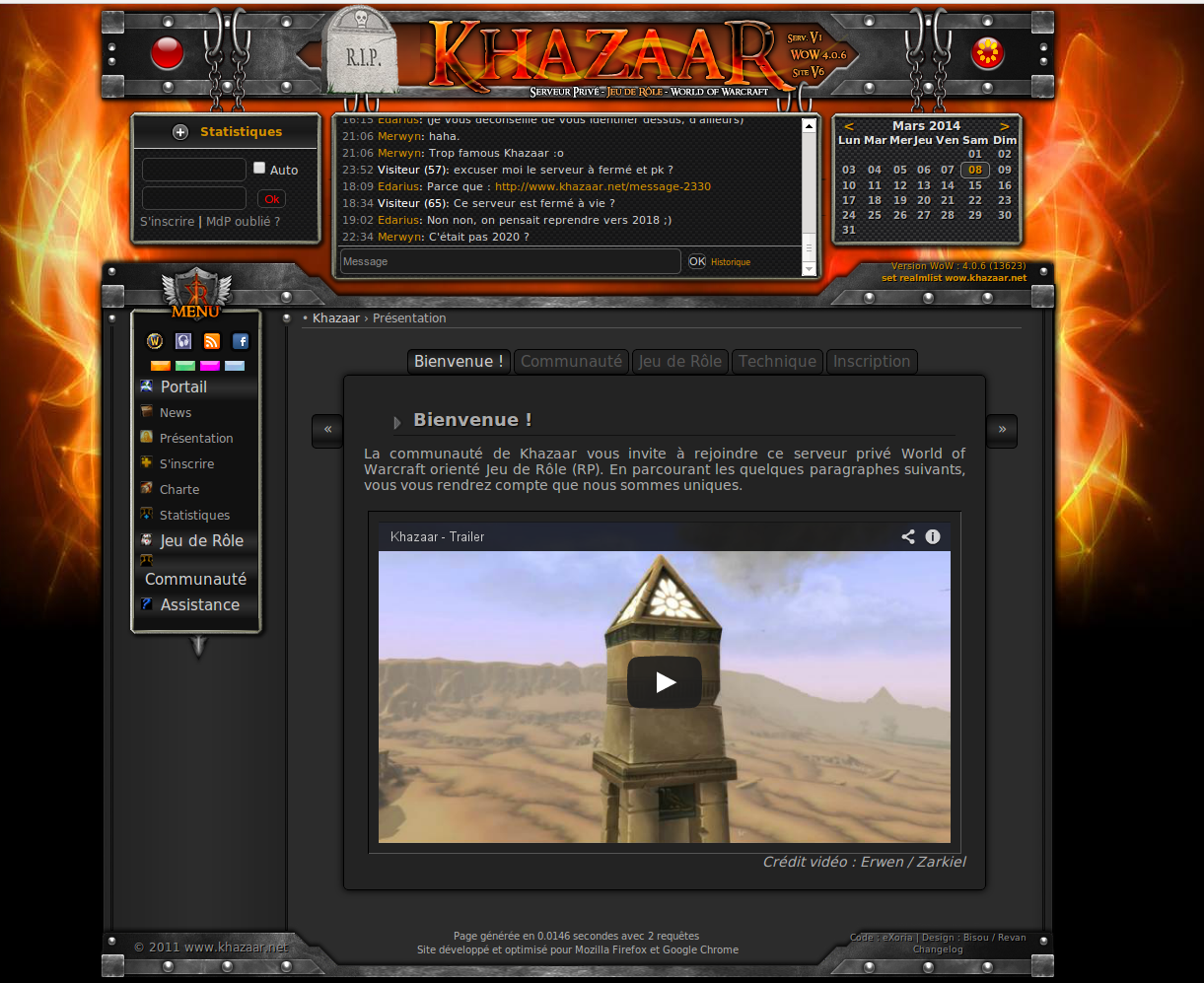The height and width of the screenshot is (983, 1204).
Task: Select the orange theme swatch
Action: coord(160,366)
